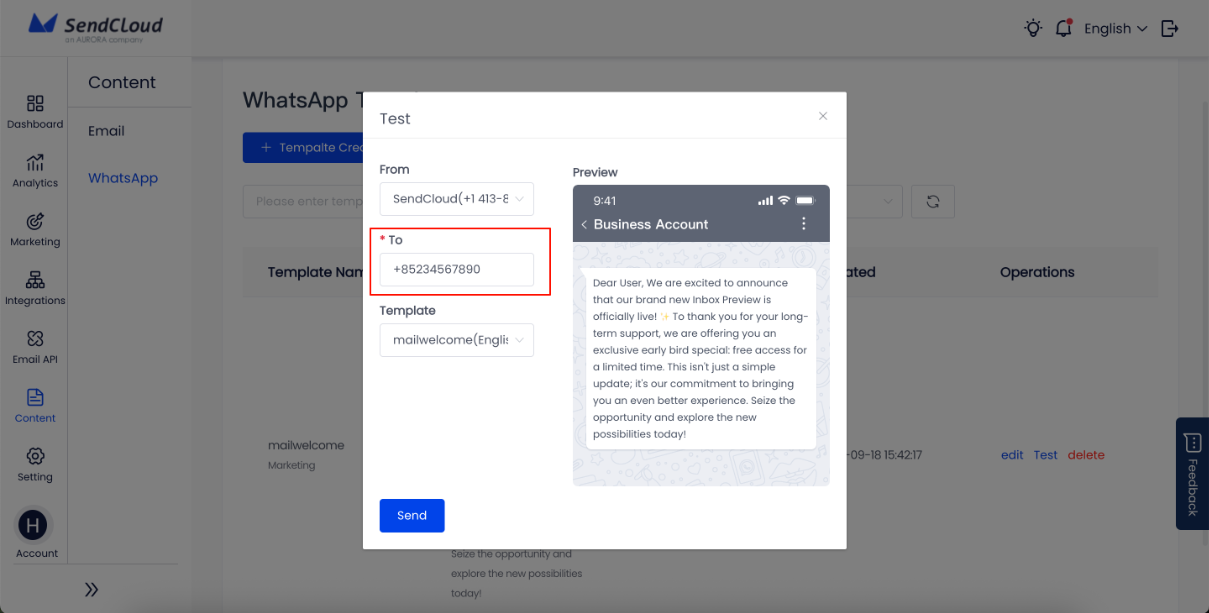
Task: Select the Setting sidebar icon
Action: (35, 461)
